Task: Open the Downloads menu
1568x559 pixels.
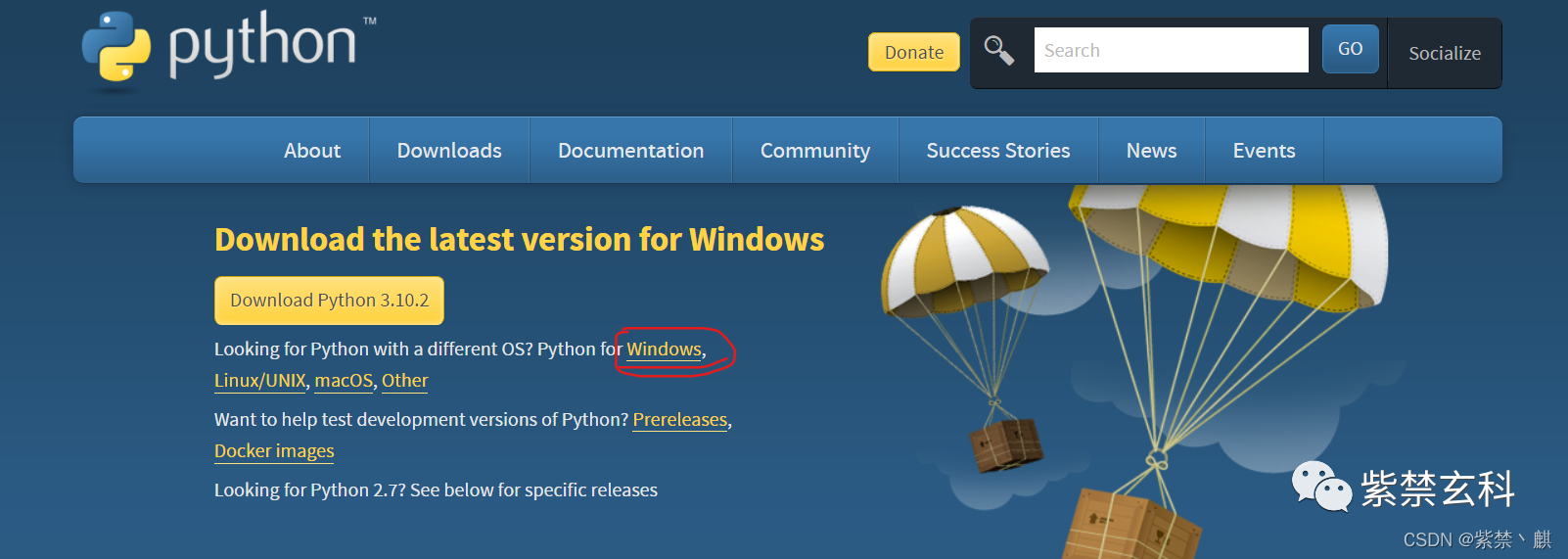Action: coord(449,150)
